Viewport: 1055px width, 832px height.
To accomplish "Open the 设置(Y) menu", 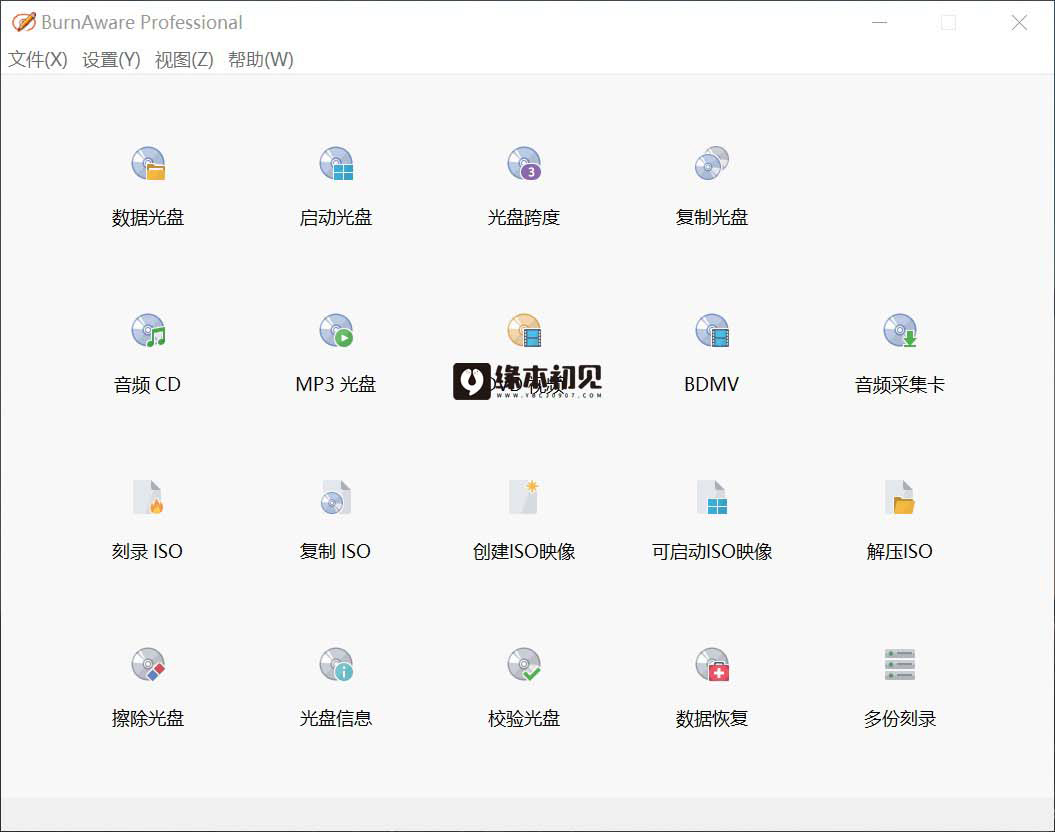I will tap(111, 60).
